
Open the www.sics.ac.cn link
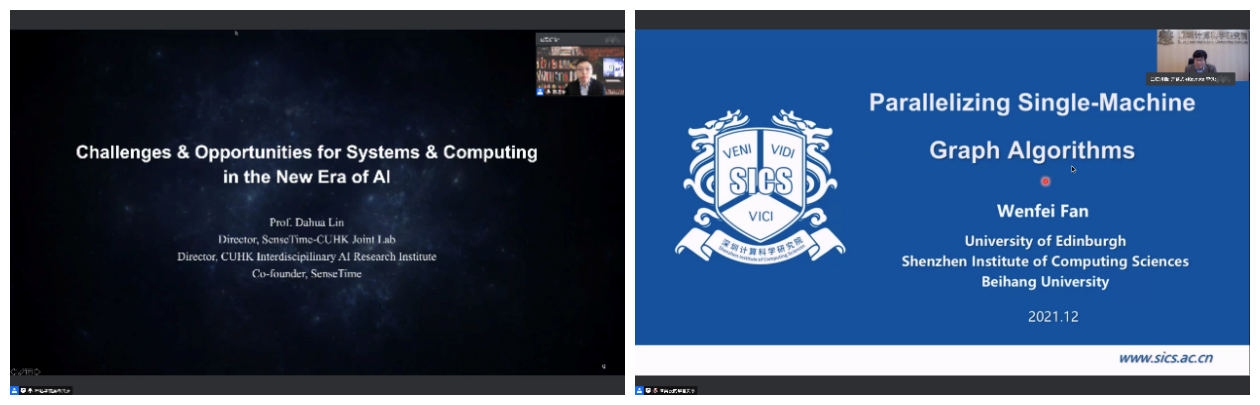[x=1165, y=358]
